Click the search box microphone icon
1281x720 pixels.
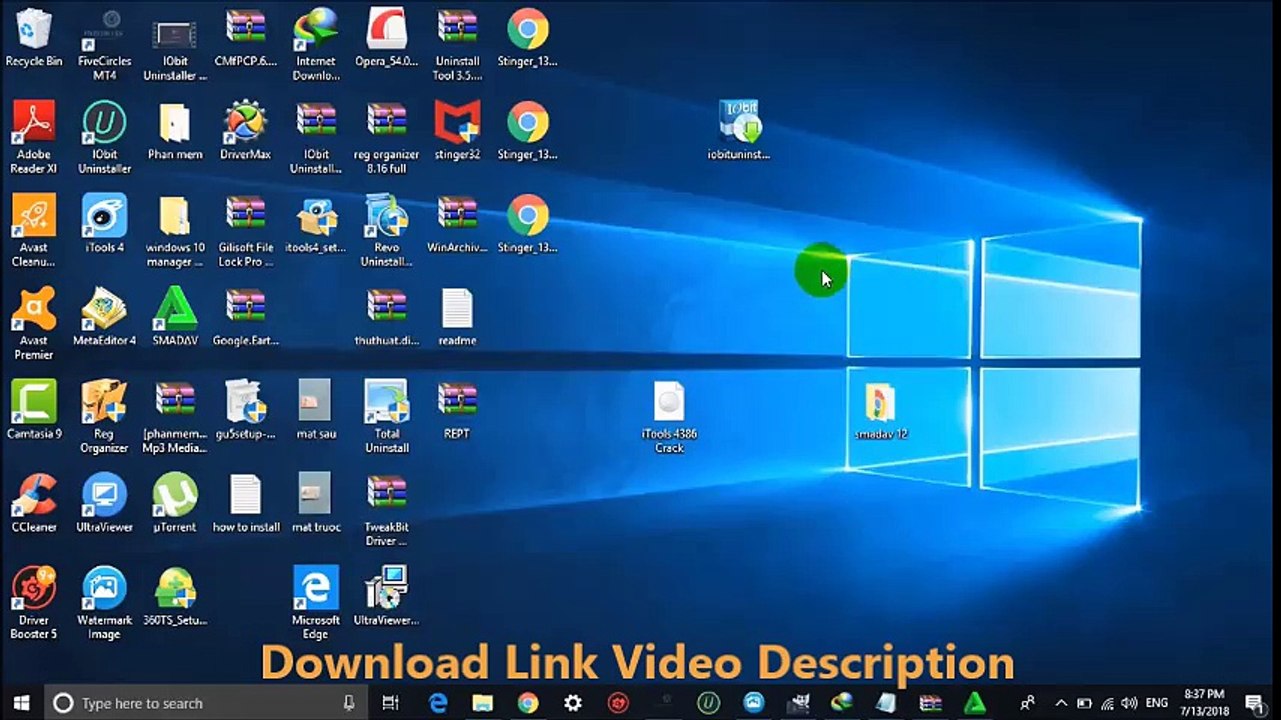tap(348, 703)
